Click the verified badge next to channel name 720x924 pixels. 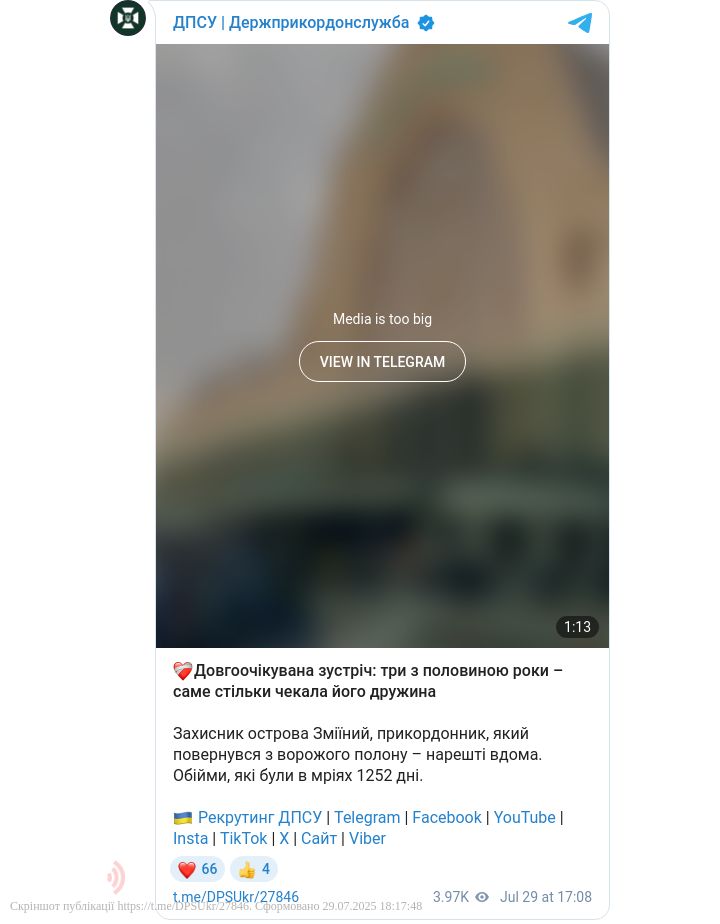tap(426, 23)
